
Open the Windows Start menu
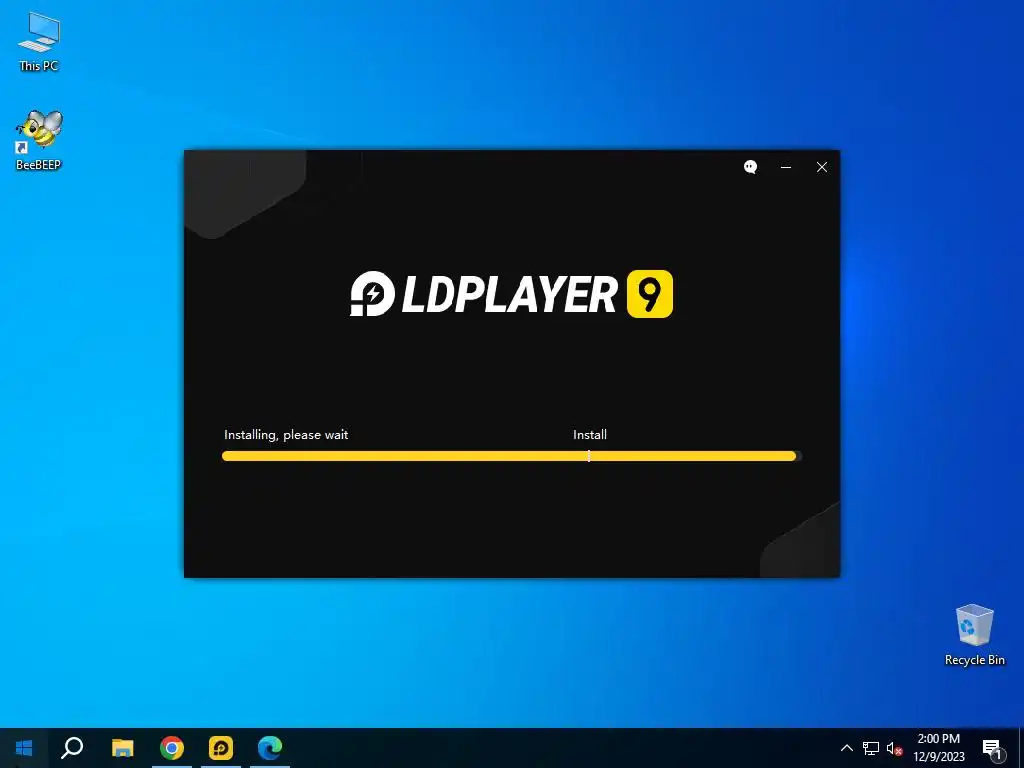24,748
